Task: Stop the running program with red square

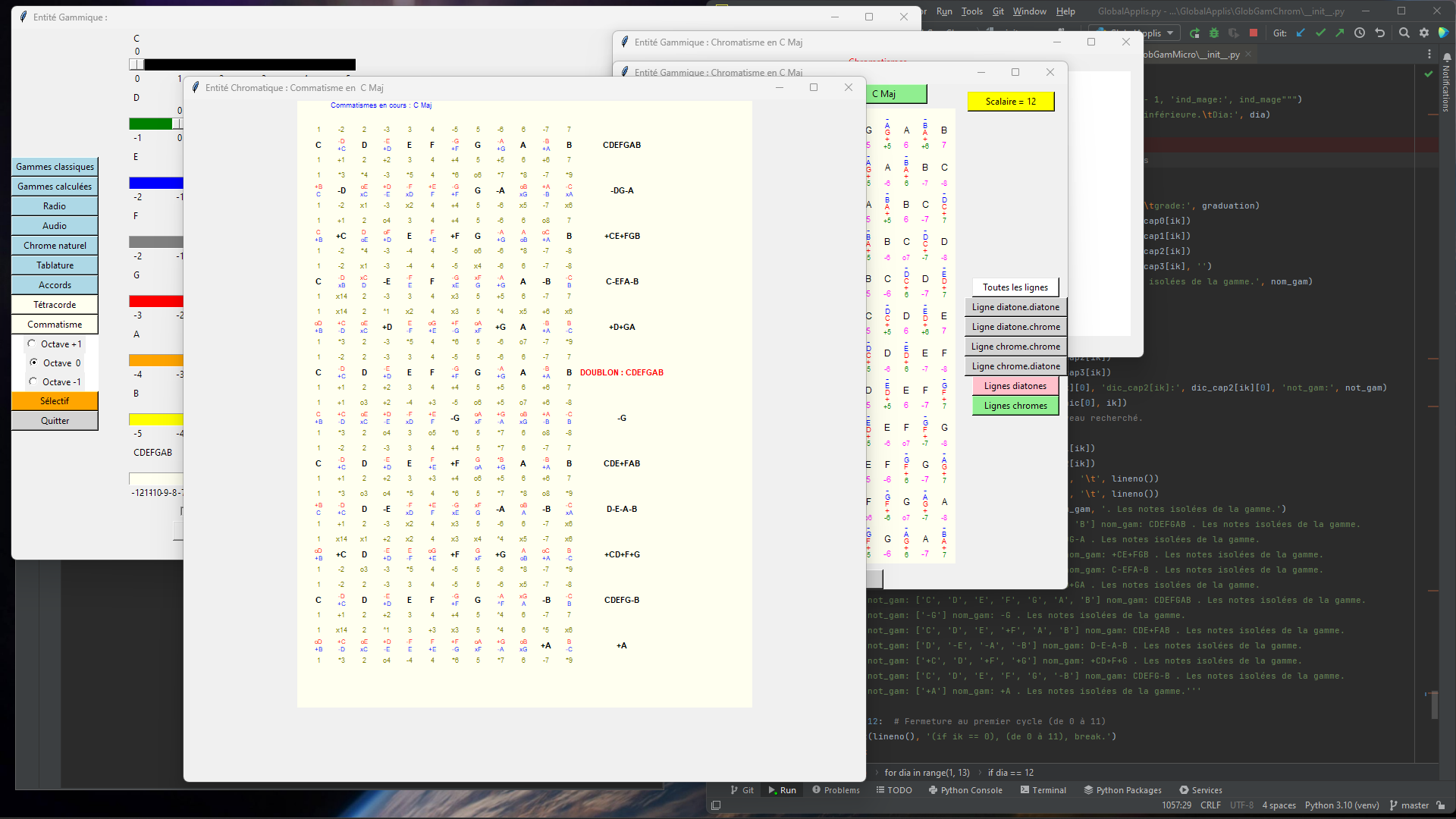Action: coord(1254,33)
